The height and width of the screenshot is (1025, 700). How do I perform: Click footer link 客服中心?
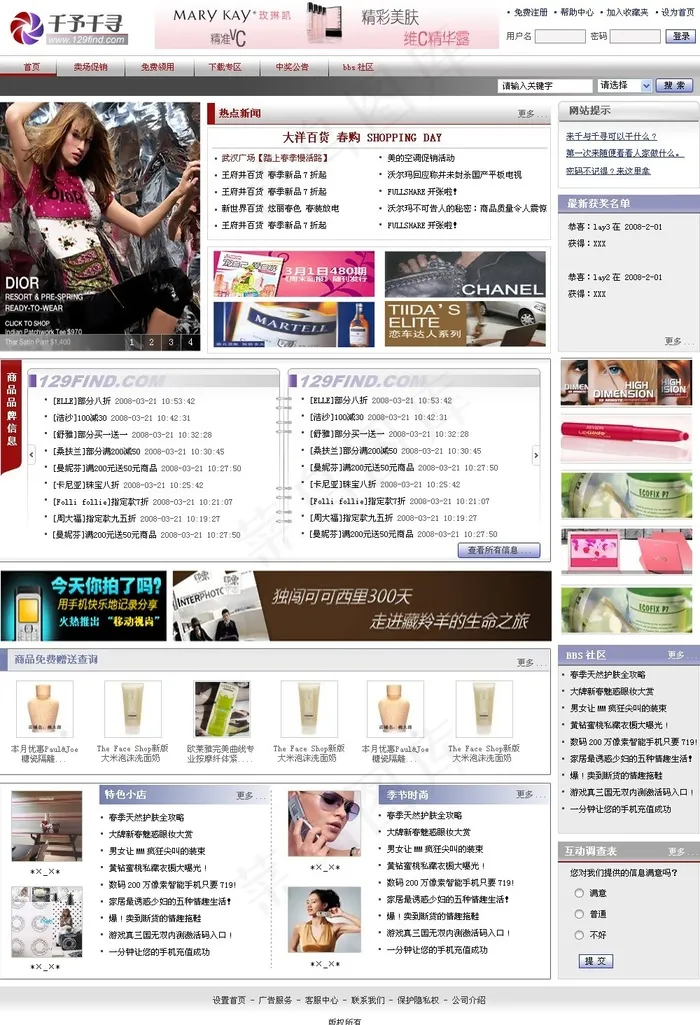[x=322, y=1000]
